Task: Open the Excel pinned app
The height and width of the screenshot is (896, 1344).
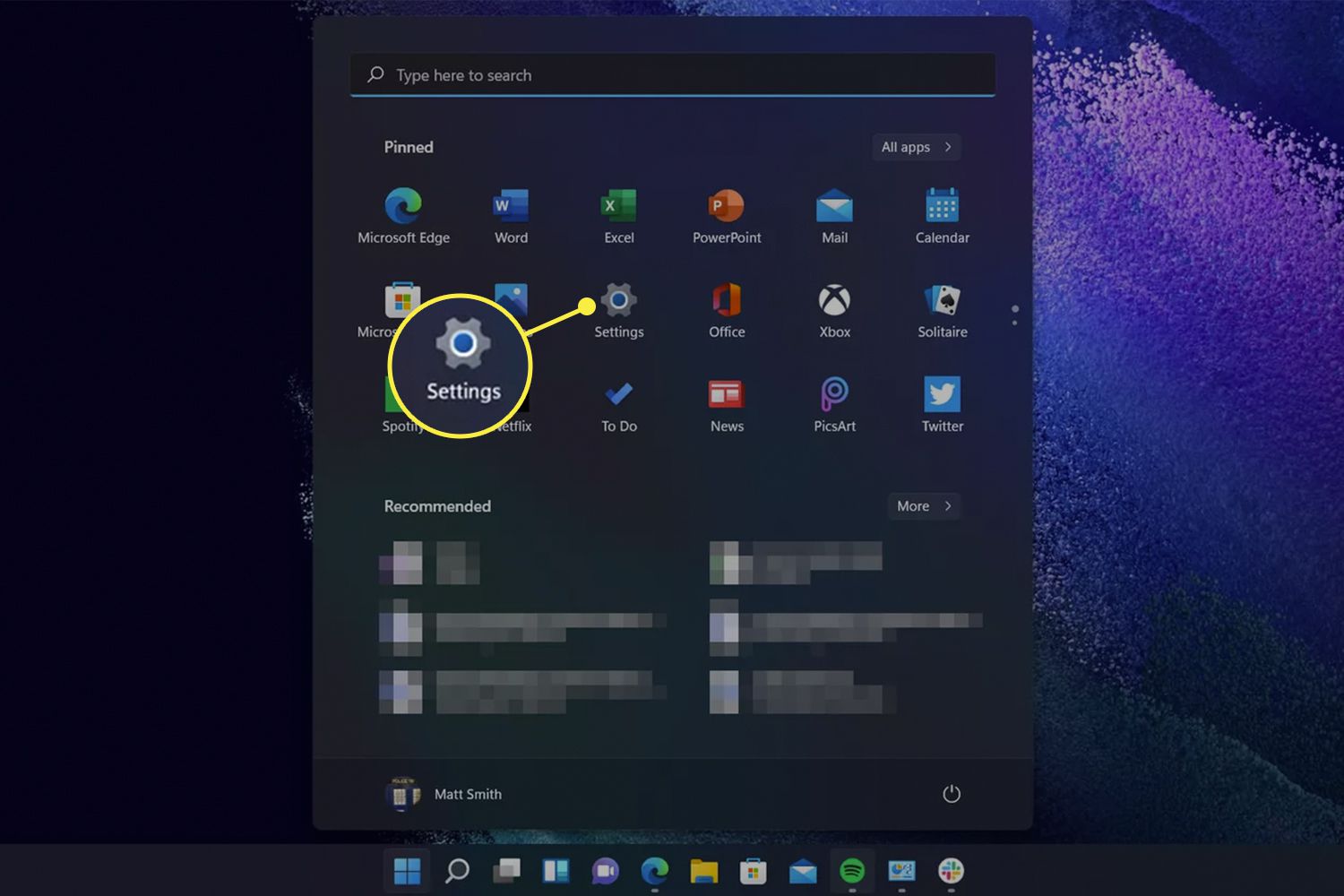Action: [x=618, y=216]
